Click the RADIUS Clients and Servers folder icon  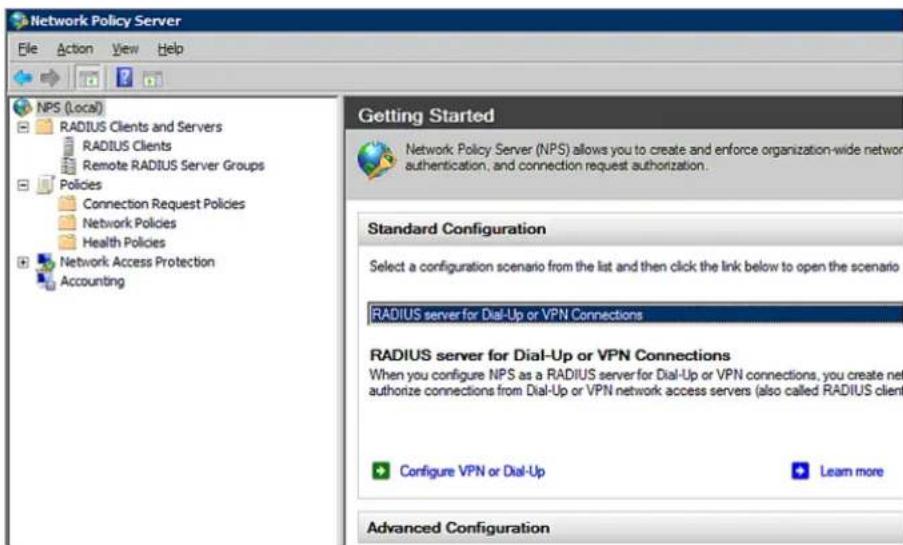44,126
